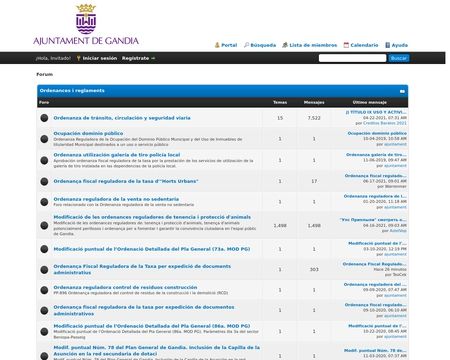Click status icon for Horts Urbans forum
Screen dimensions: 450x360
coord(44,181)
